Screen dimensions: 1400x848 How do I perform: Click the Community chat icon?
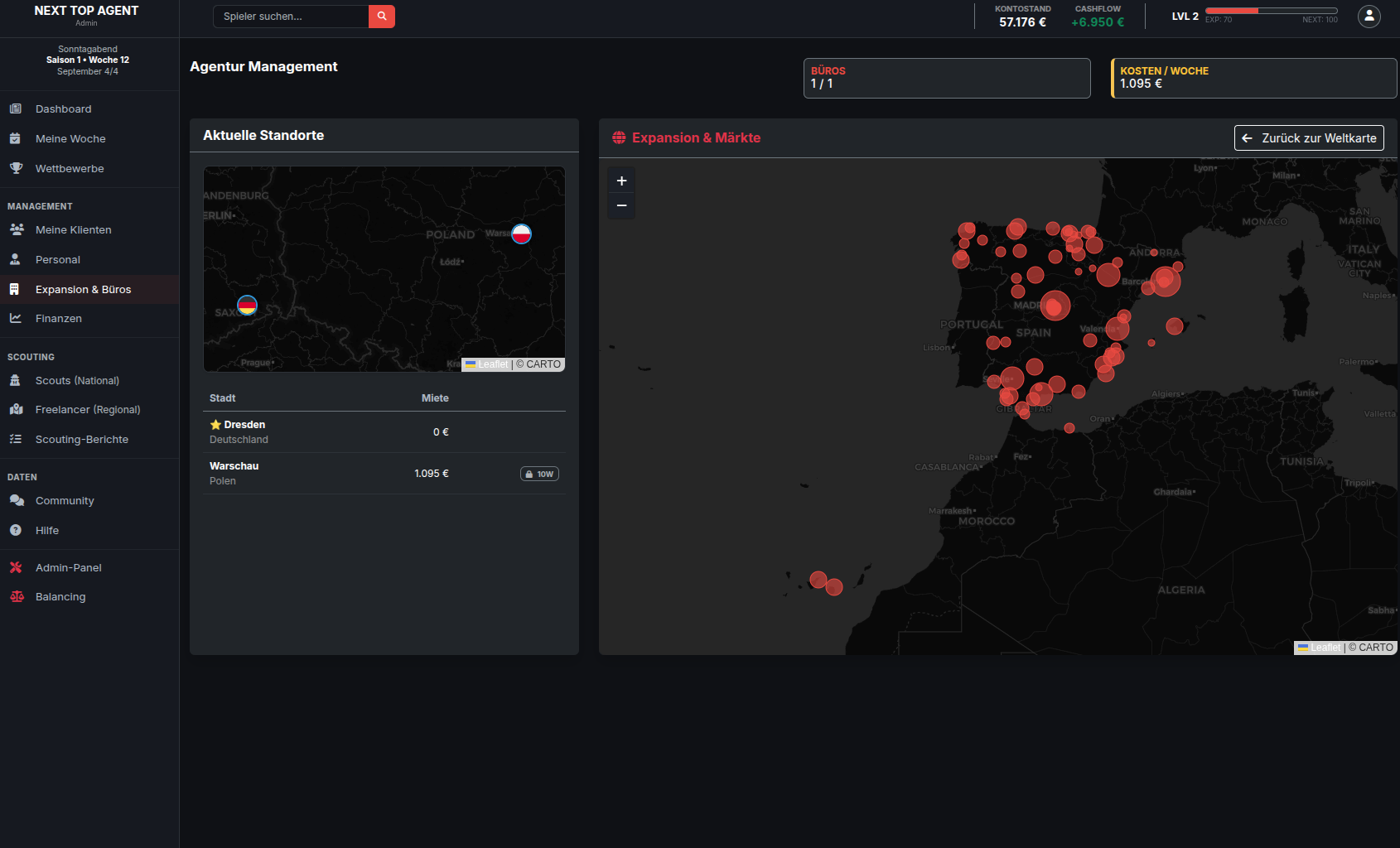[x=15, y=500]
